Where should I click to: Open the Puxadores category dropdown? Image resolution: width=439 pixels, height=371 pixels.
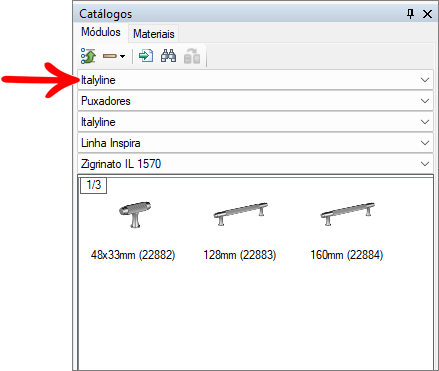255,101
